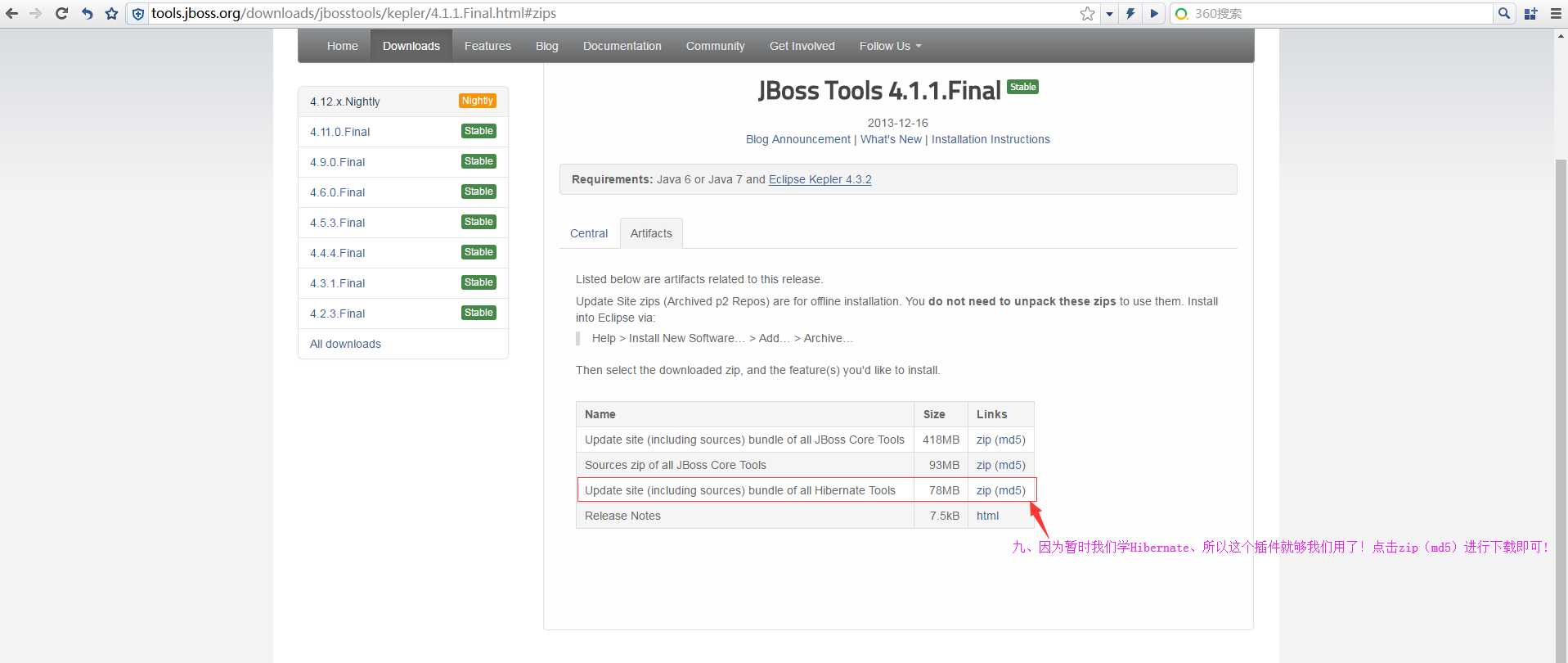This screenshot has width=1568, height=663.
Task: Click the green Stable badge beside title
Action: click(1022, 87)
